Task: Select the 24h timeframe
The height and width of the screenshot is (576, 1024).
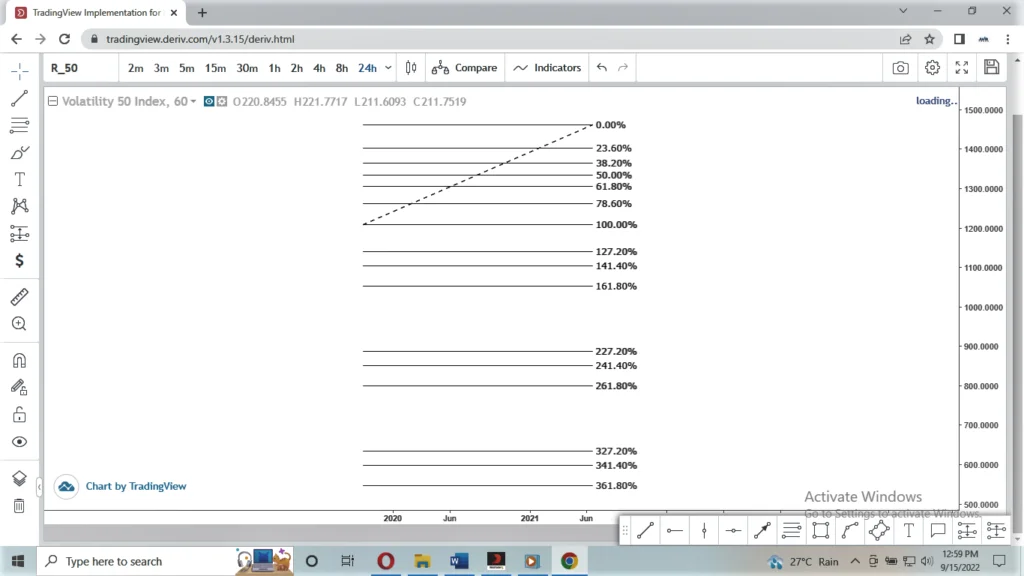Action: [367, 68]
